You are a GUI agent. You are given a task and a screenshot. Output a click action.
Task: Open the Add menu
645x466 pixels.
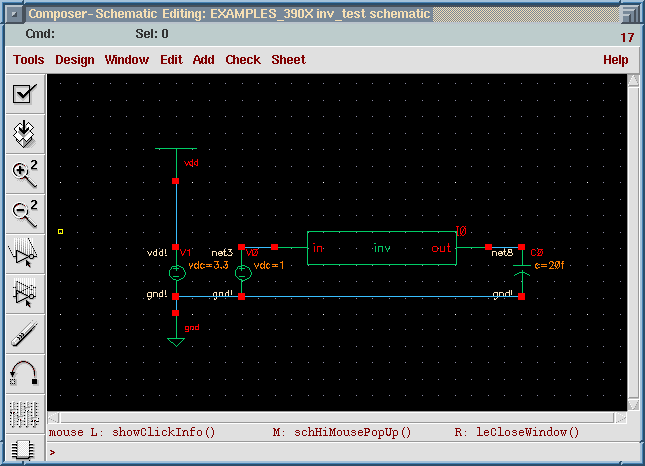coord(204,60)
